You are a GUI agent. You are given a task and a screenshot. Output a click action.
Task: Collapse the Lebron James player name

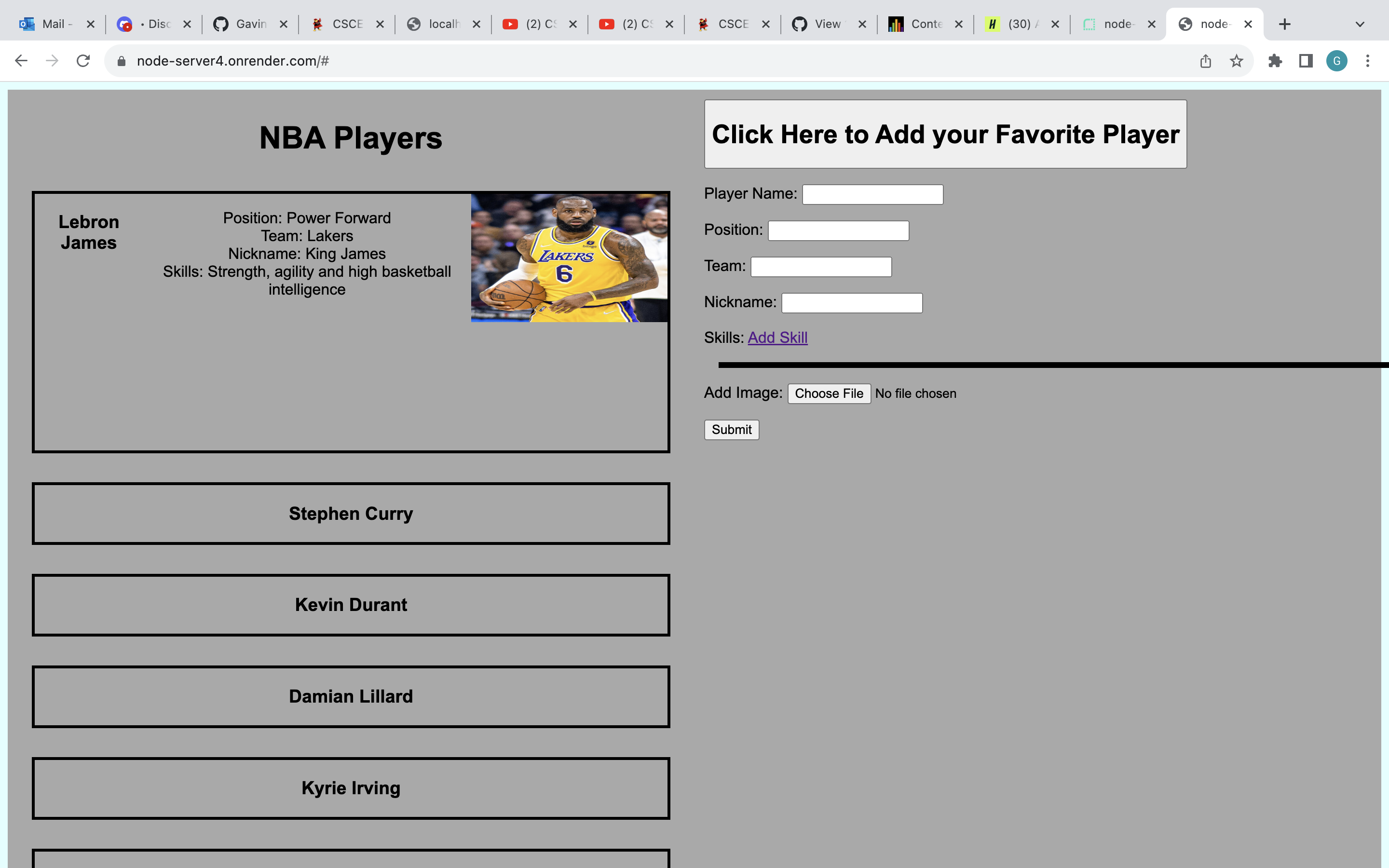(89, 232)
